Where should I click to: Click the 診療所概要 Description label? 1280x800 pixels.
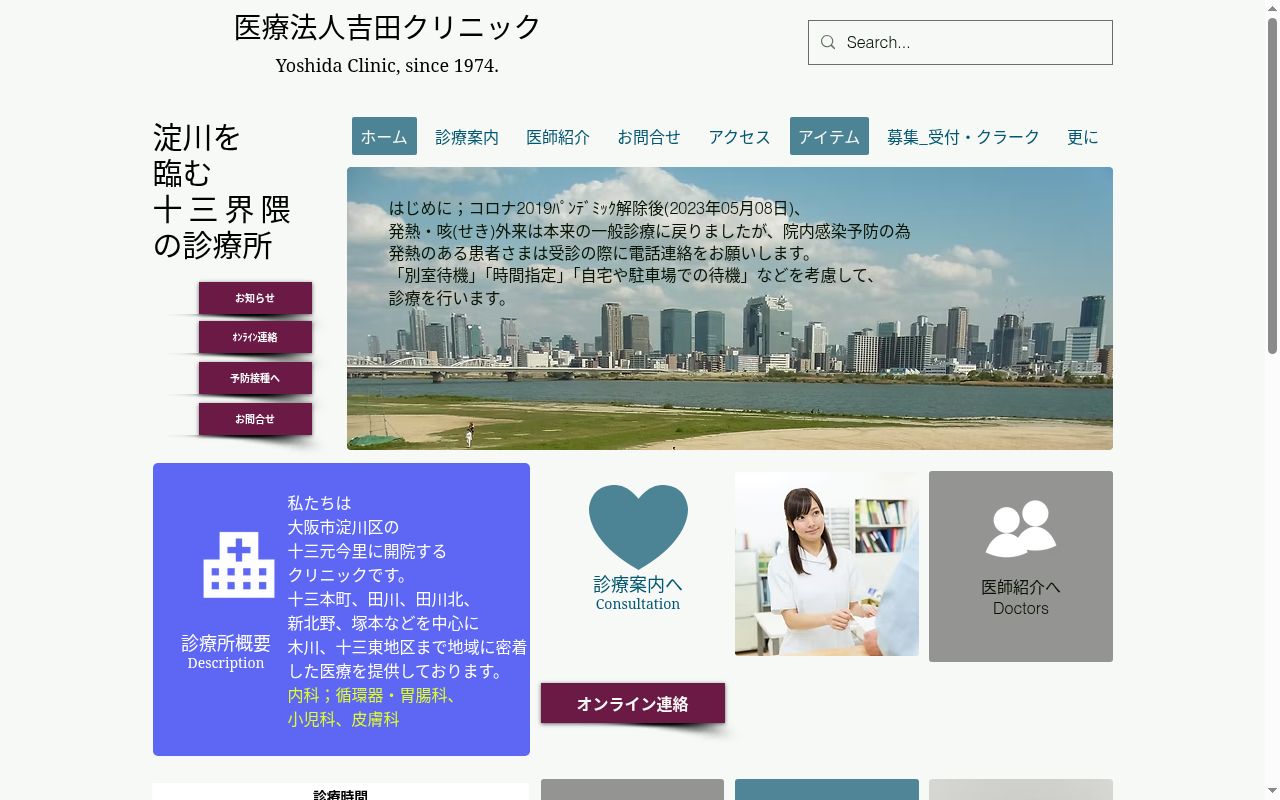click(x=226, y=651)
